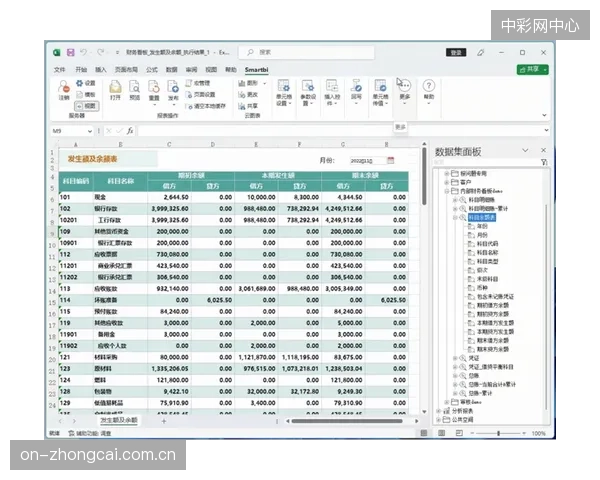600x480 pixels.
Task: Open the 设置 gear settings button
Action: pyautogui.click(x=85, y=83)
